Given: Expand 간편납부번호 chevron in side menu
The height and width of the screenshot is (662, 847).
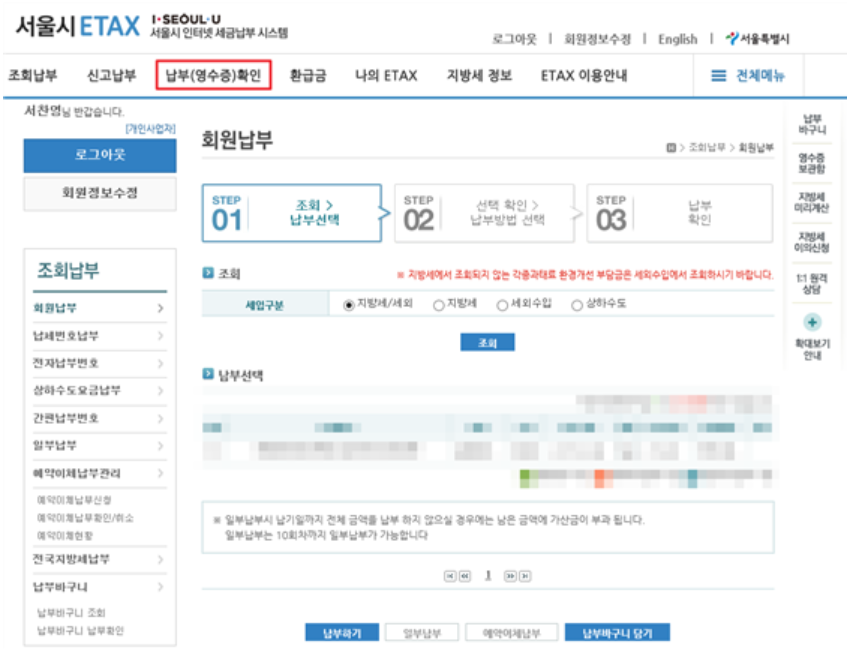Looking at the screenshot, I should tap(160, 418).
